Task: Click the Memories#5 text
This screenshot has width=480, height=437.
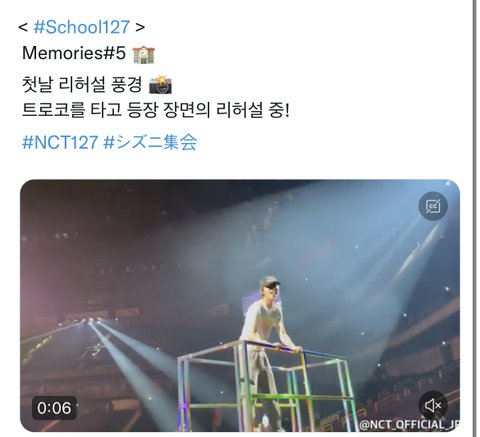Action: [x=74, y=53]
